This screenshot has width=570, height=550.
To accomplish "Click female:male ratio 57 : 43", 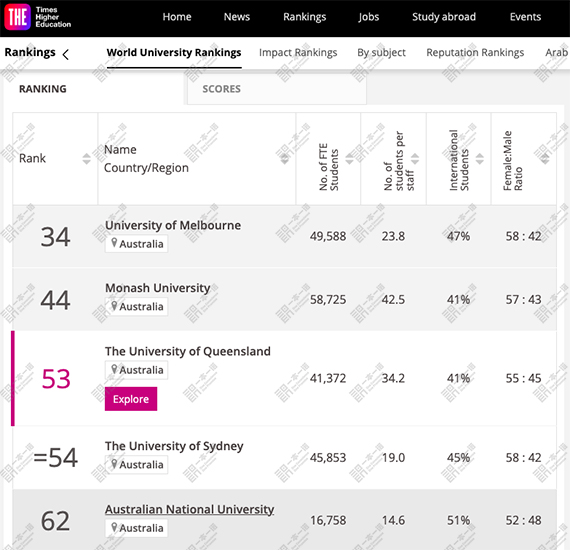I will [523, 300].
